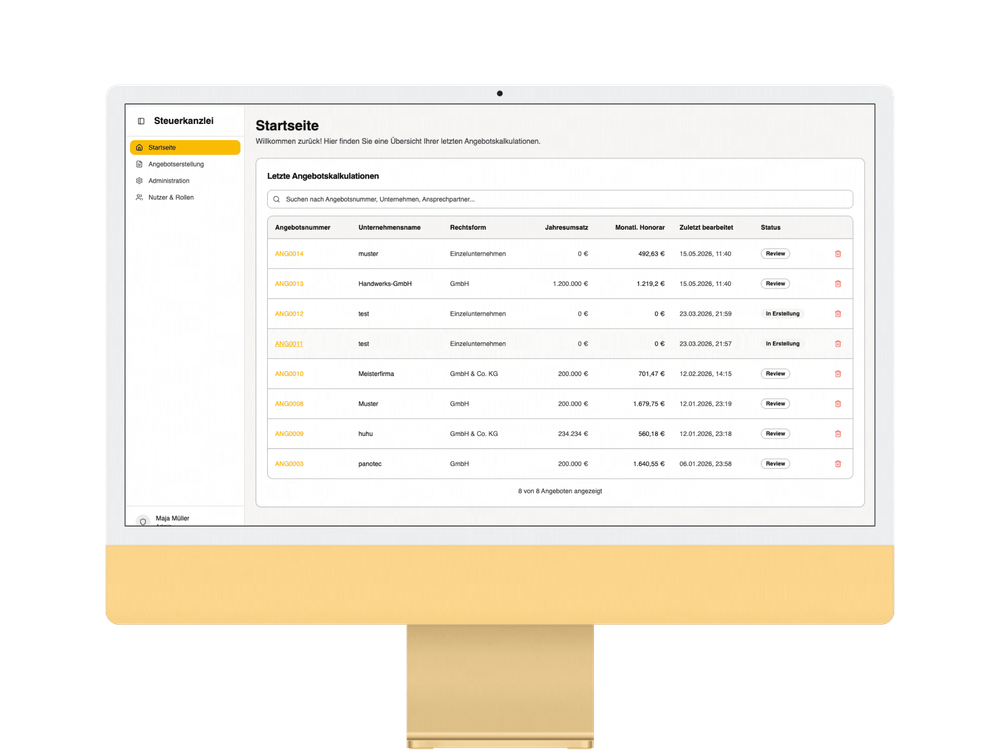Delete offer ANG0003 with the trash icon
The width and height of the screenshot is (1000, 750).
click(x=838, y=464)
